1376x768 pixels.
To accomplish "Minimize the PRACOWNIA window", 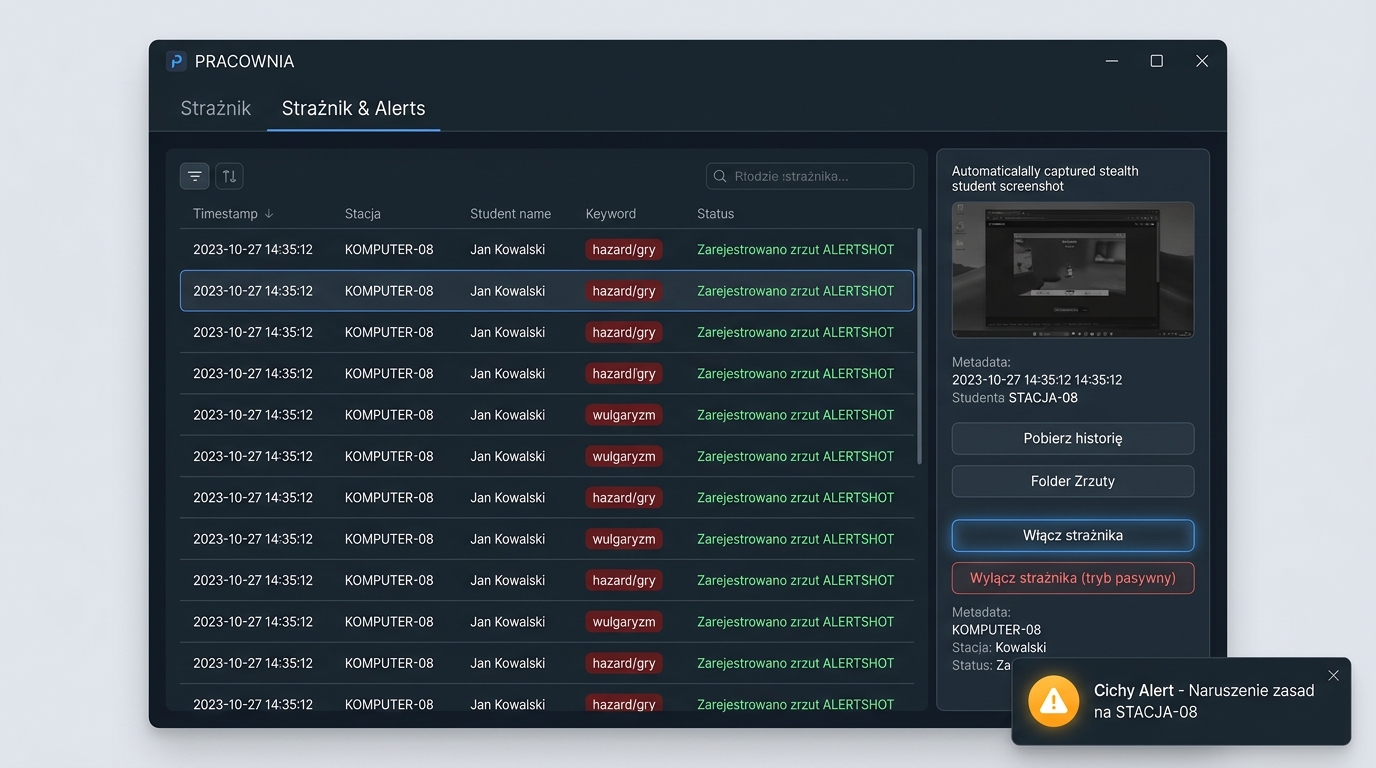I will [1112, 61].
